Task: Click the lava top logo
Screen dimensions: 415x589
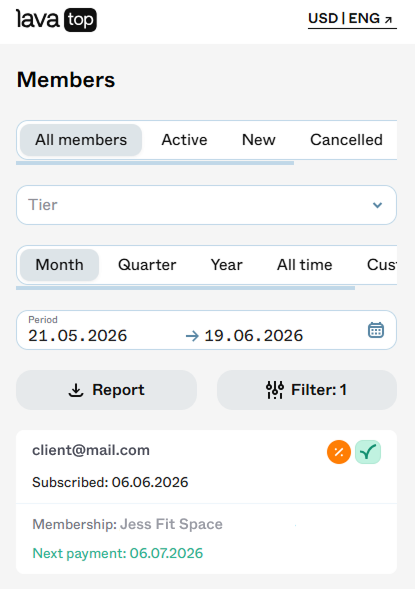Action: click(56, 20)
